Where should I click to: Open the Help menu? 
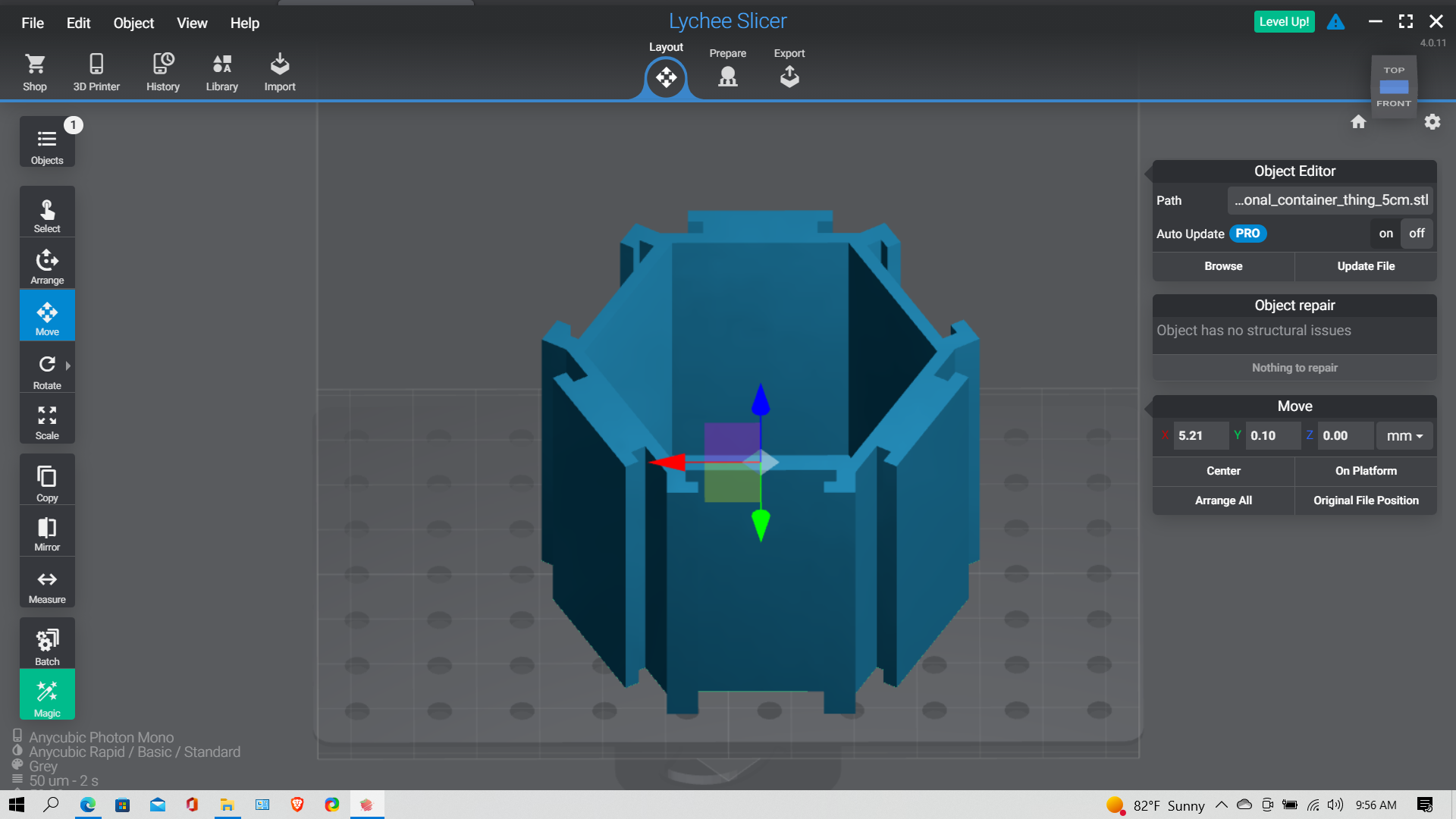(x=245, y=23)
